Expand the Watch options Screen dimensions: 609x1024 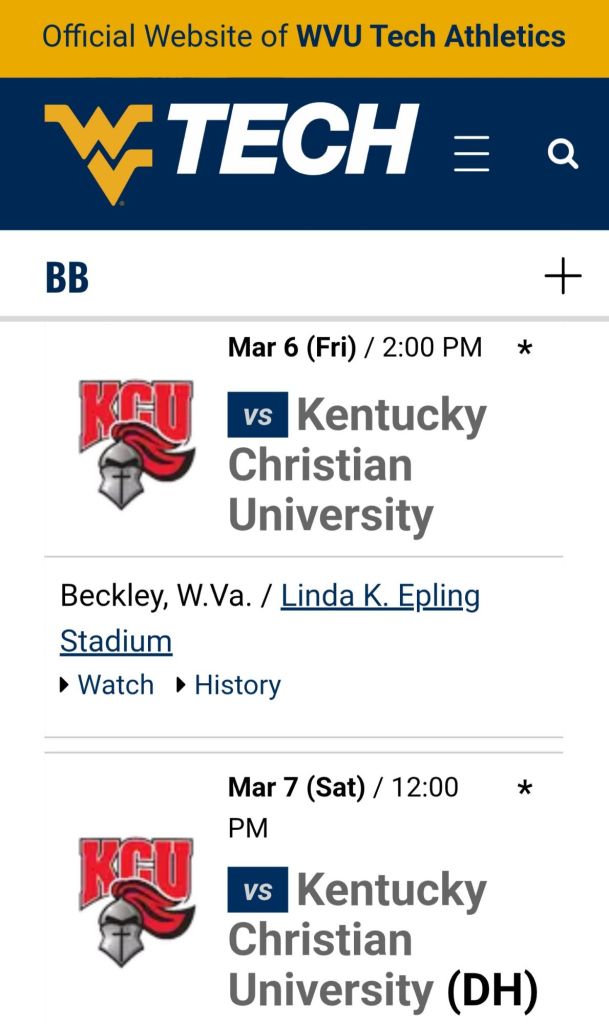pos(107,685)
